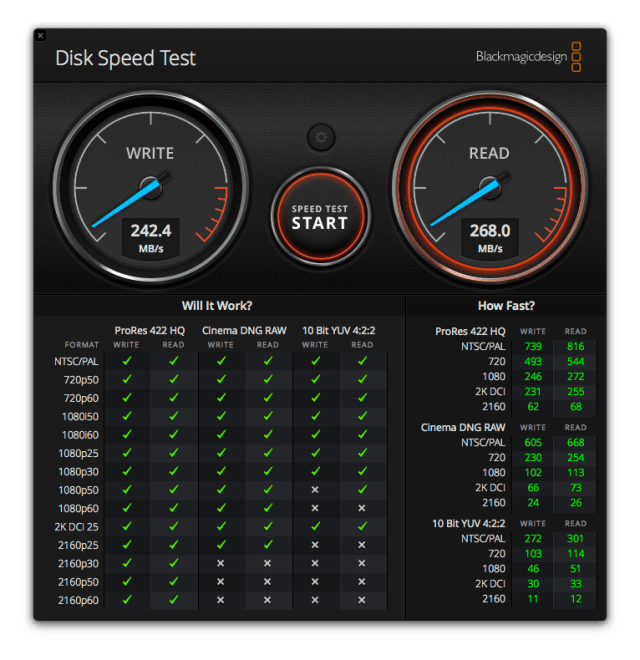Click ProRes 422 HQ write checkmark for NTSC/PAL
The image size is (640, 660).
click(x=127, y=361)
